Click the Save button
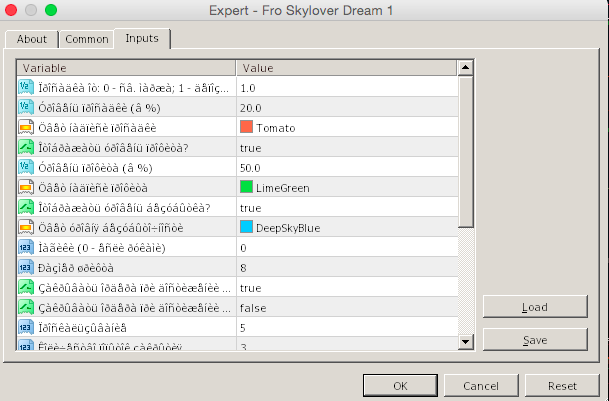The image size is (609, 401). point(535,340)
